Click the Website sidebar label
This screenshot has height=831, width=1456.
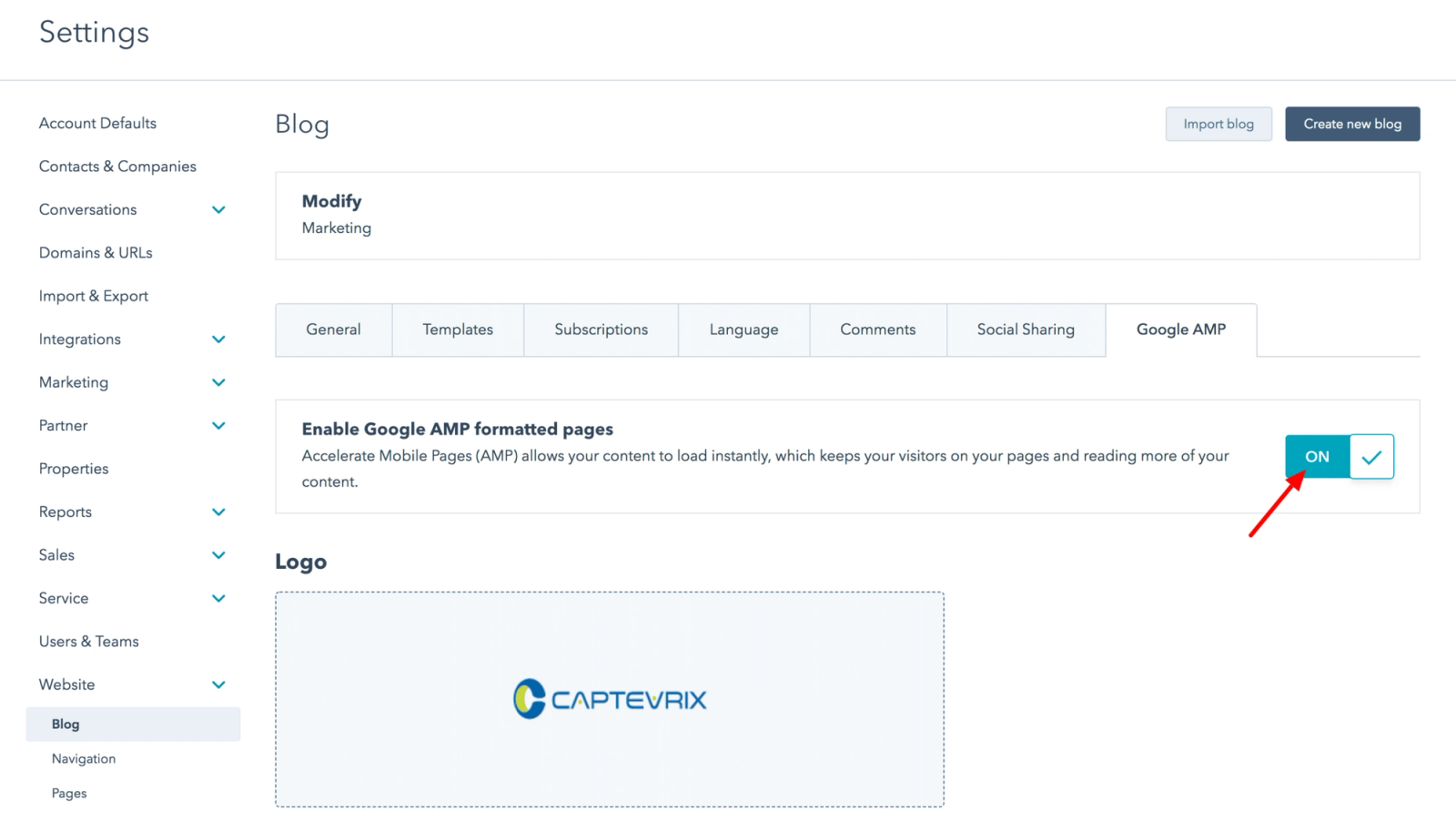click(66, 684)
